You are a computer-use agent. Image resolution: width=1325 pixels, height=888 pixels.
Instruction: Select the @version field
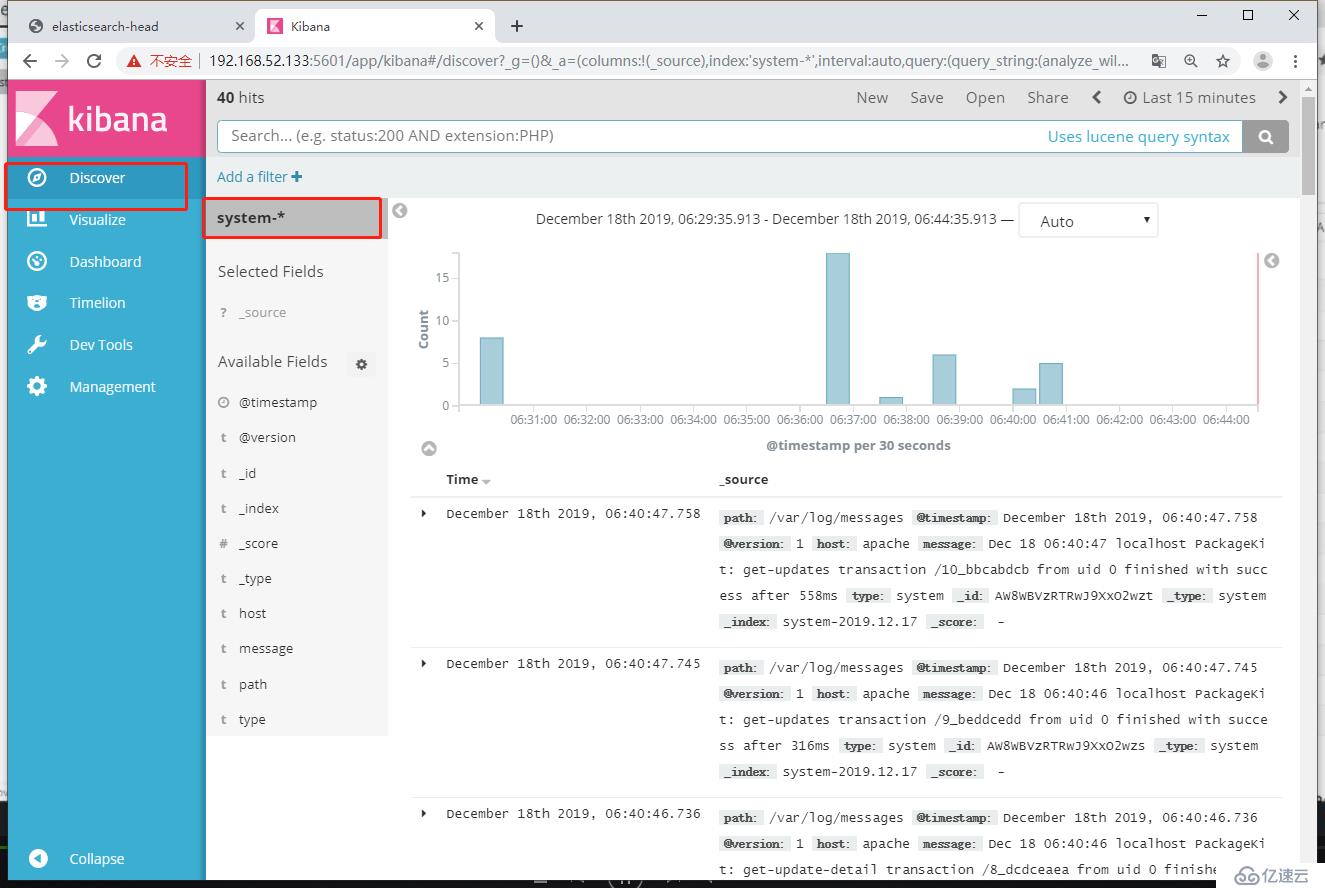click(267, 438)
